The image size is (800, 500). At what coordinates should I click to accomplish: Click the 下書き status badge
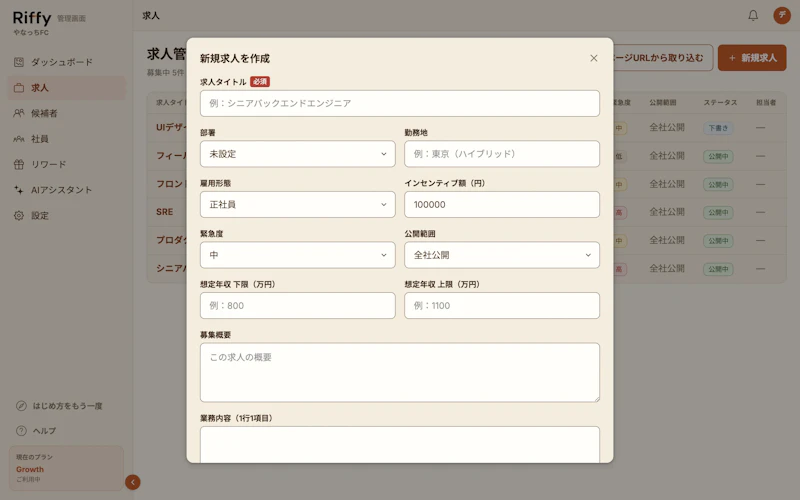(x=718, y=128)
